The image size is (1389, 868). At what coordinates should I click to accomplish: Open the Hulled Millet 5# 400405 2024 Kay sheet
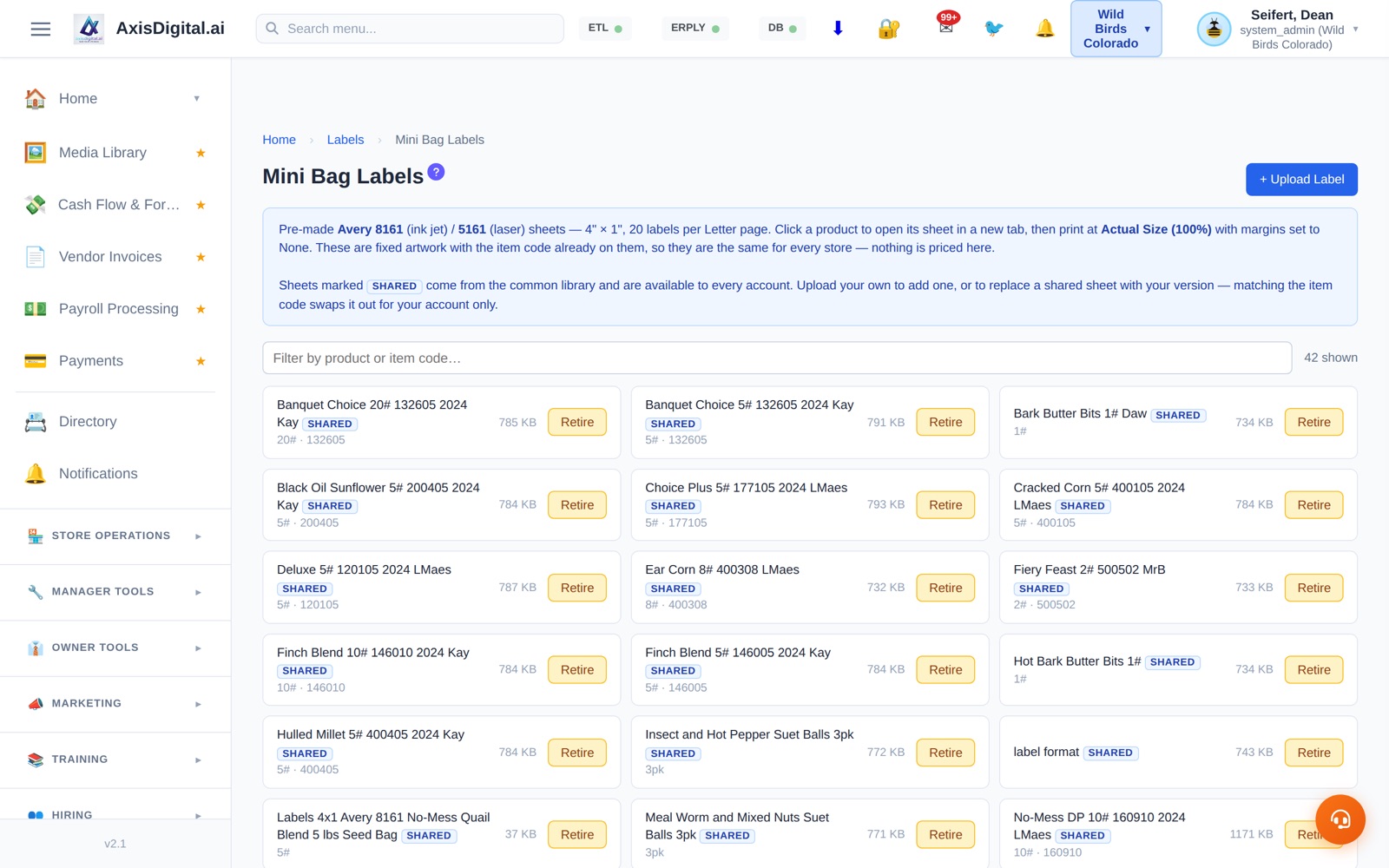(x=371, y=734)
